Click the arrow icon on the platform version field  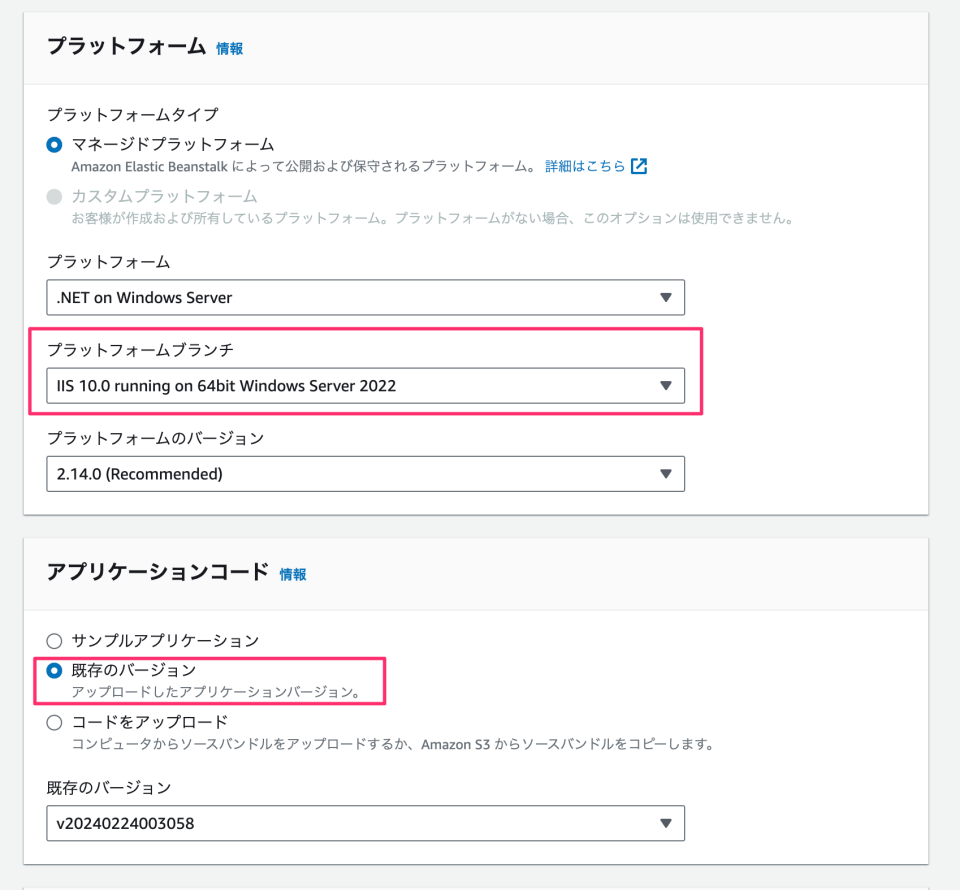667,473
